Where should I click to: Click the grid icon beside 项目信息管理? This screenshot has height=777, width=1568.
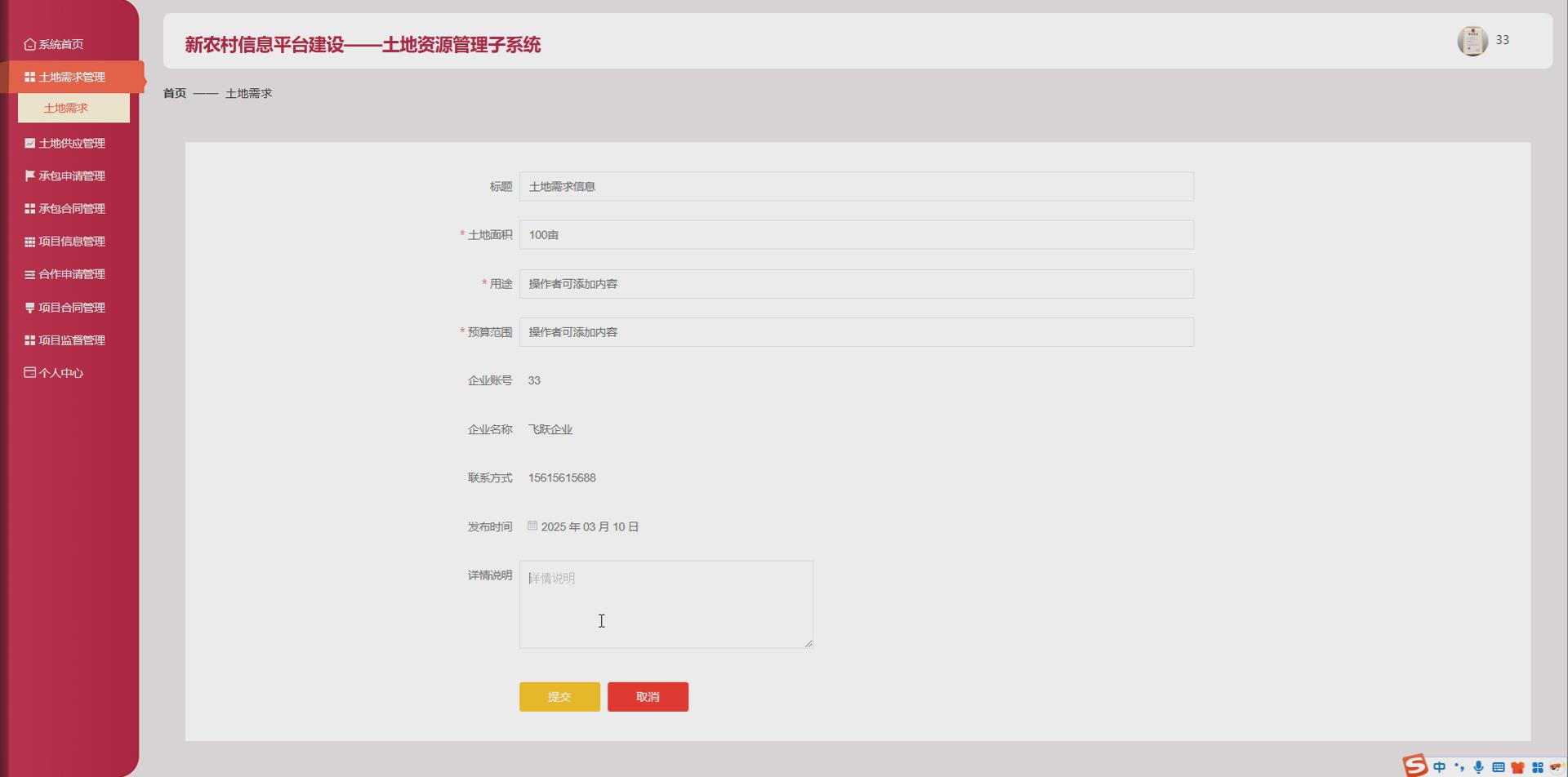pyautogui.click(x=30, y=242)
